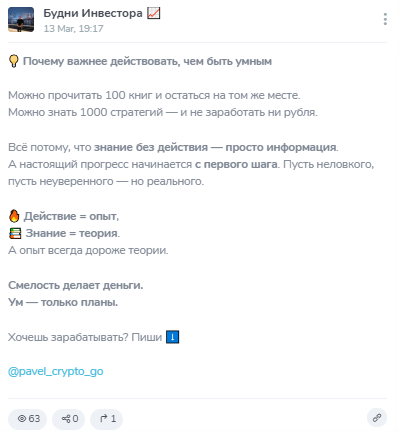Open the Будни Инвестора channel title
This screenshot has width=400, height=435.
click(93, 13)
